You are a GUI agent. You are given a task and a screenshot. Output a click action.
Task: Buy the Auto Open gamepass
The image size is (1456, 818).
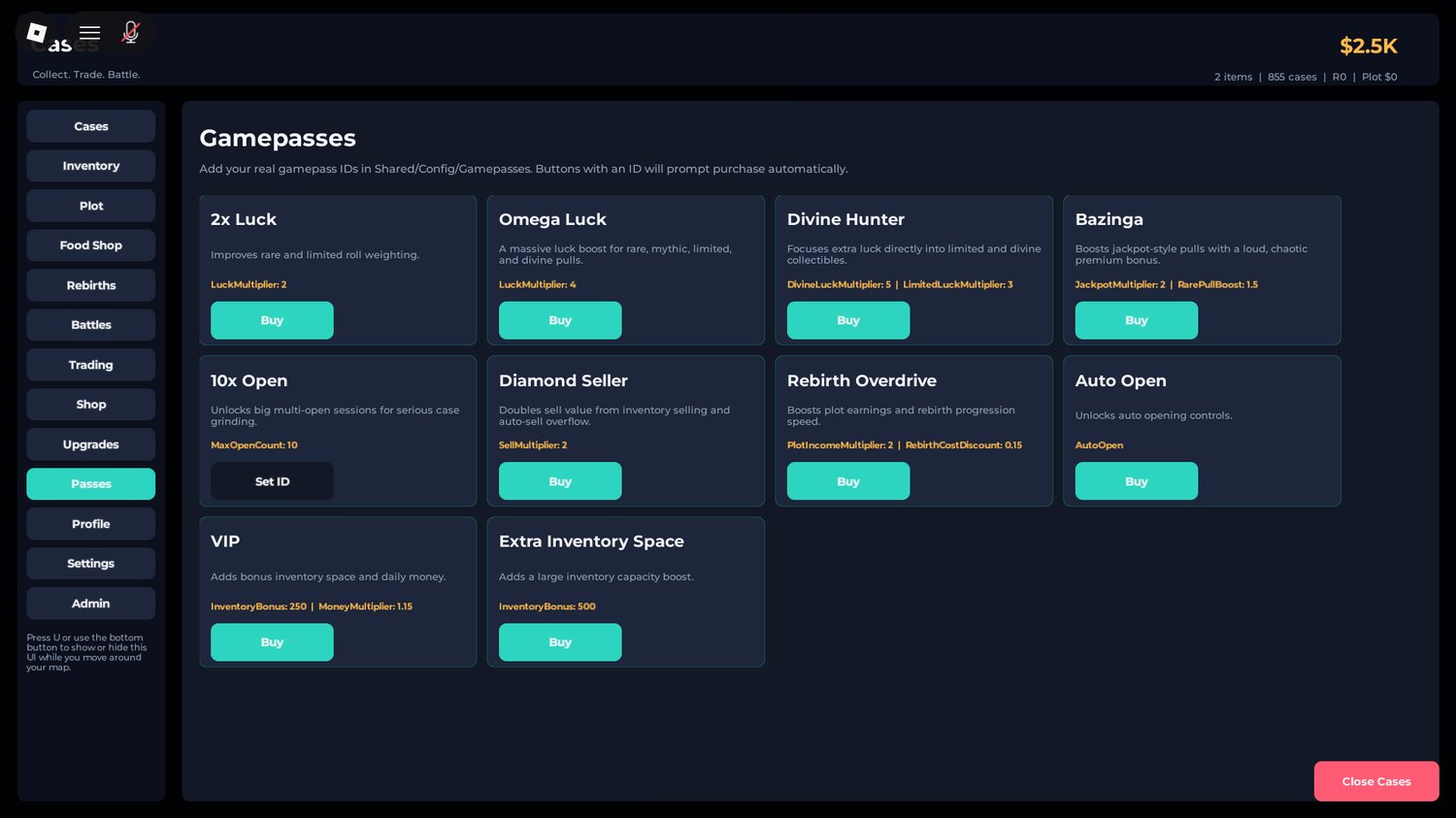click(x=1137, y=481)
